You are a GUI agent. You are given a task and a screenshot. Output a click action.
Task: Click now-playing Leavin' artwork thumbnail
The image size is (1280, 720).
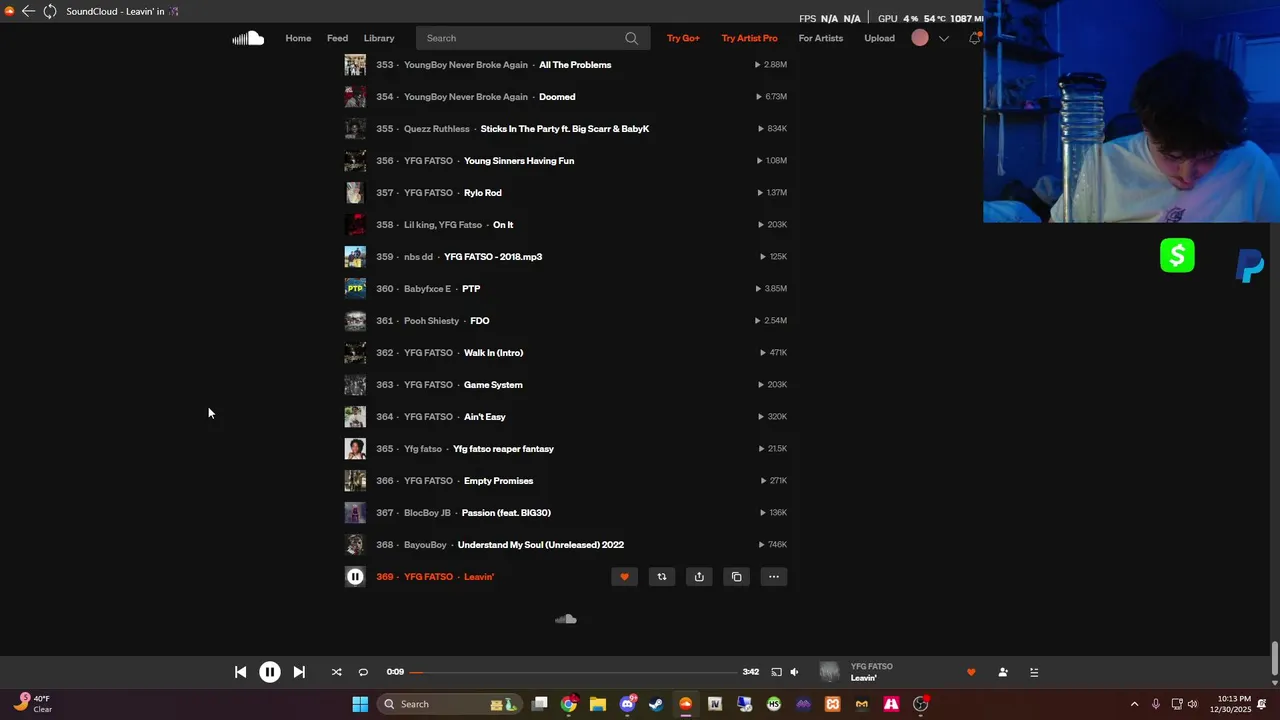pyautogui.click(x=830, y=672)
